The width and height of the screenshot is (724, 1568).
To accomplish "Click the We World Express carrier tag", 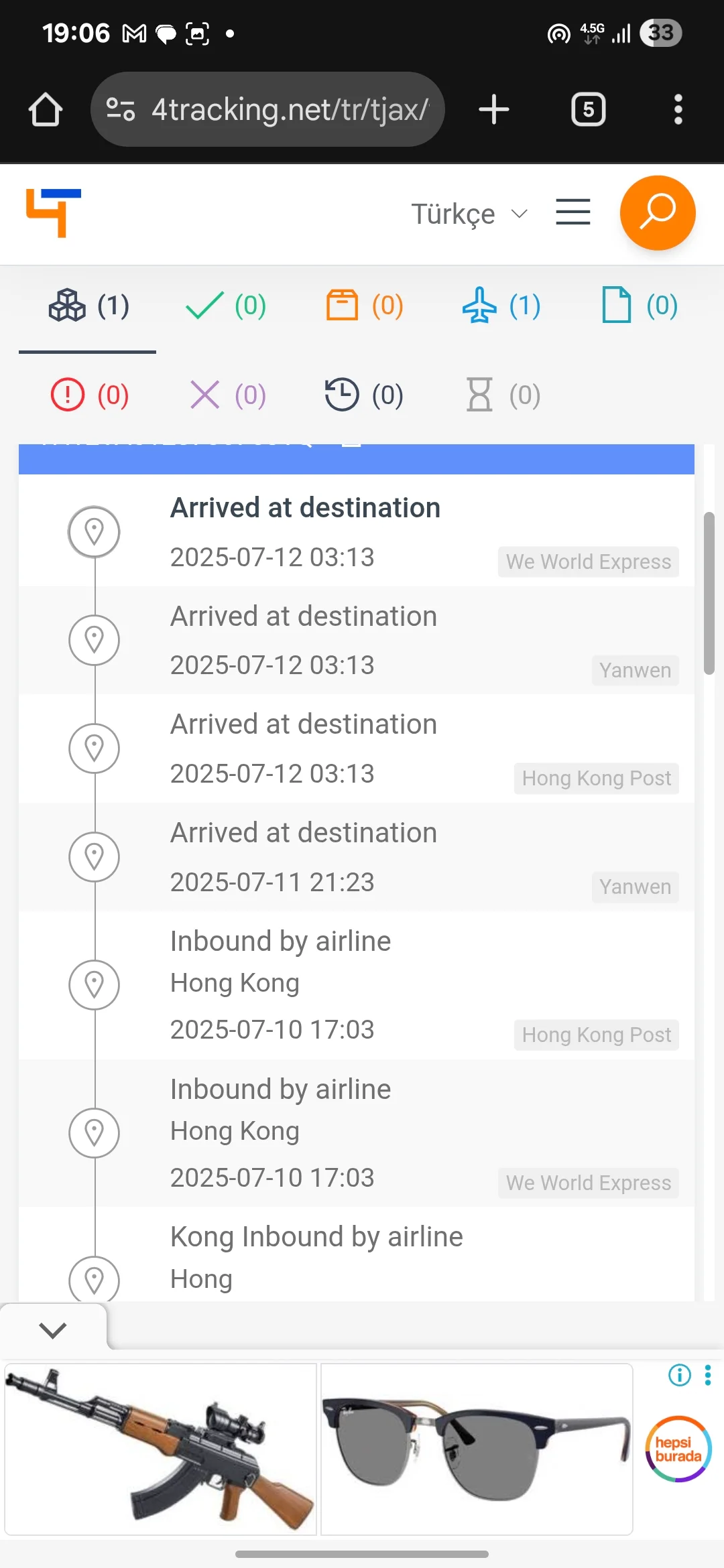I will (588, 562).
